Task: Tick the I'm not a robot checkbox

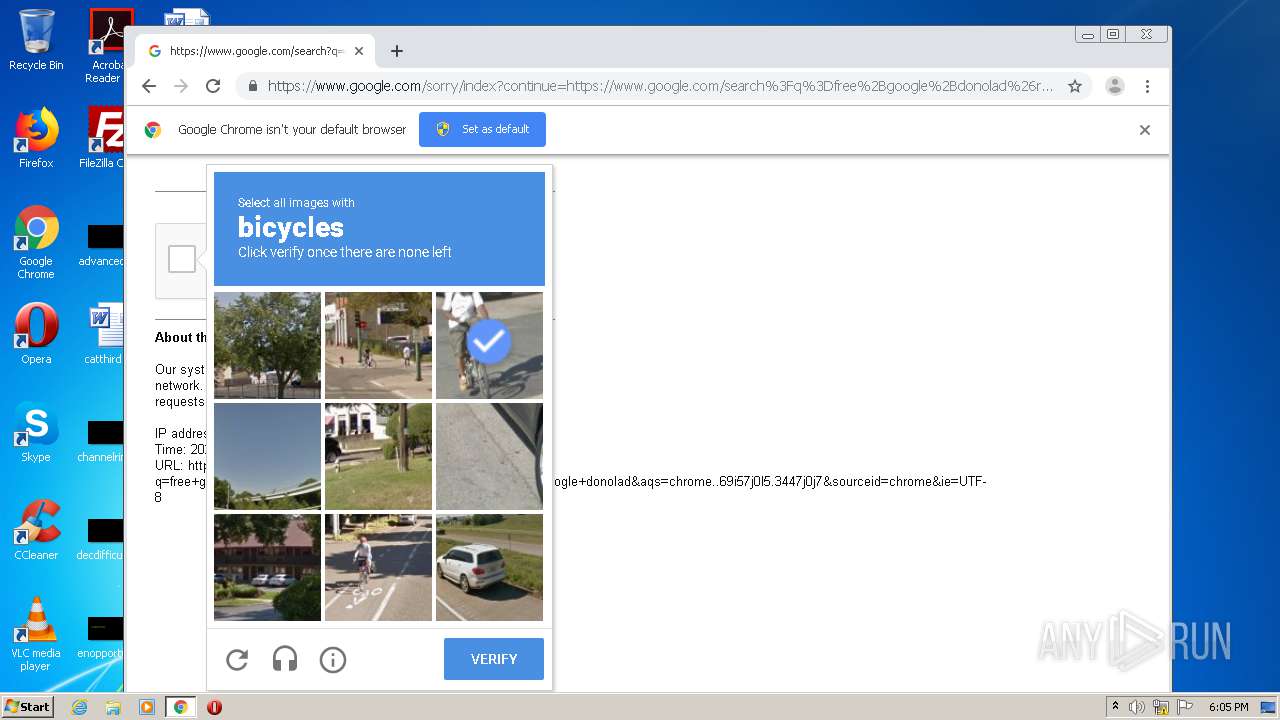Action: tap(182, 259)
